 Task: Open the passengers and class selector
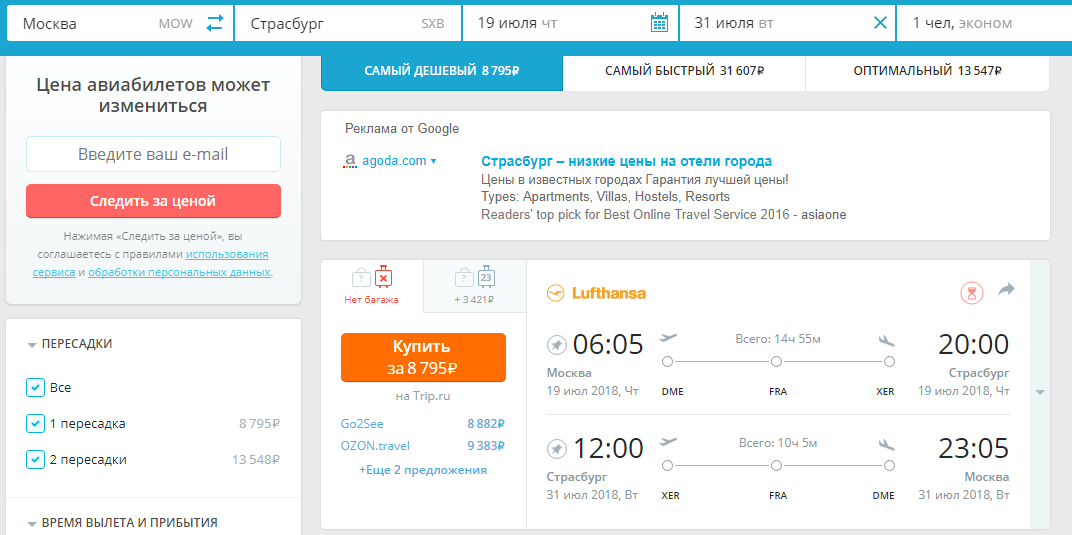[x=984, y=23]
